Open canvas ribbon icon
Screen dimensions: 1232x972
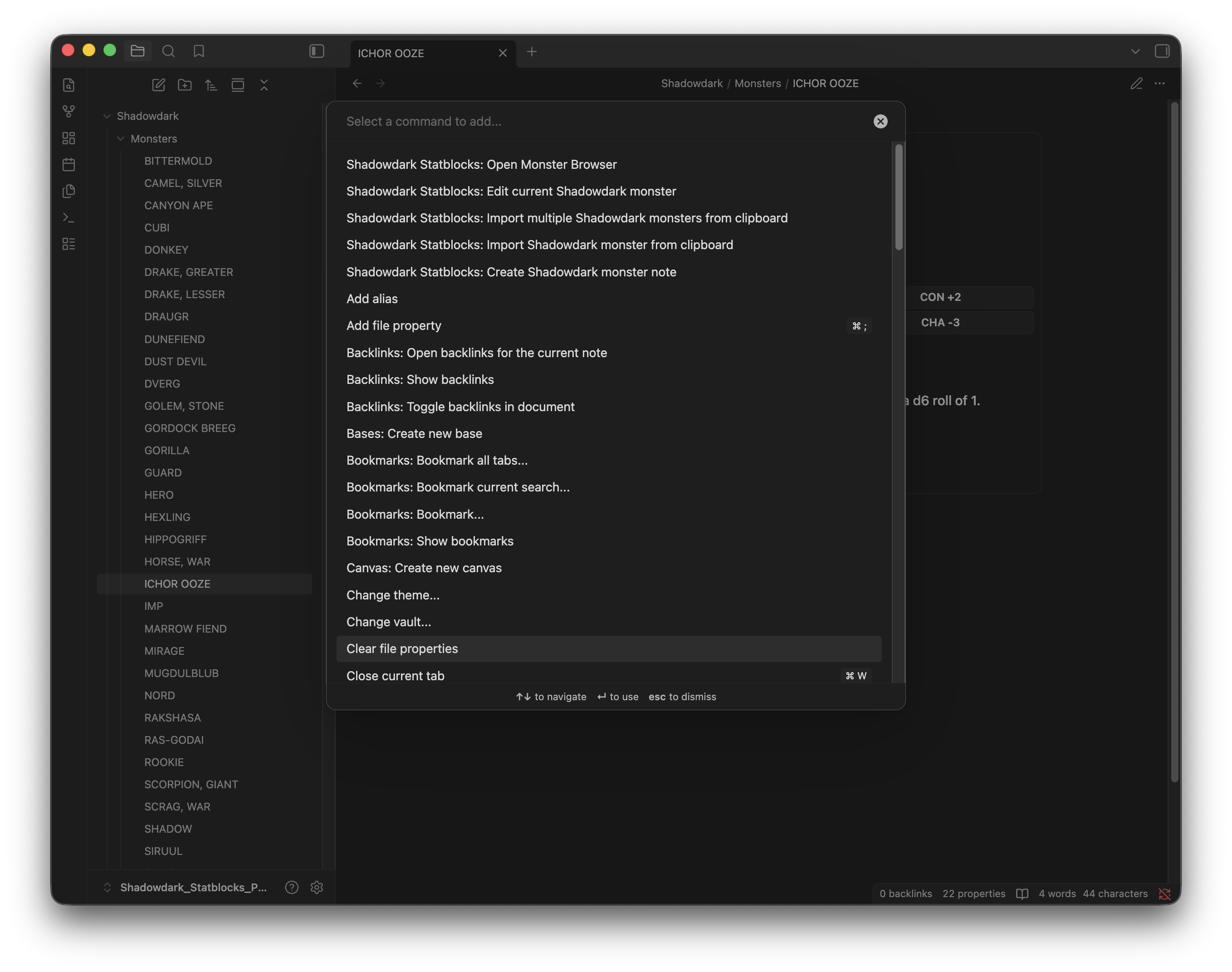(69, 138)
